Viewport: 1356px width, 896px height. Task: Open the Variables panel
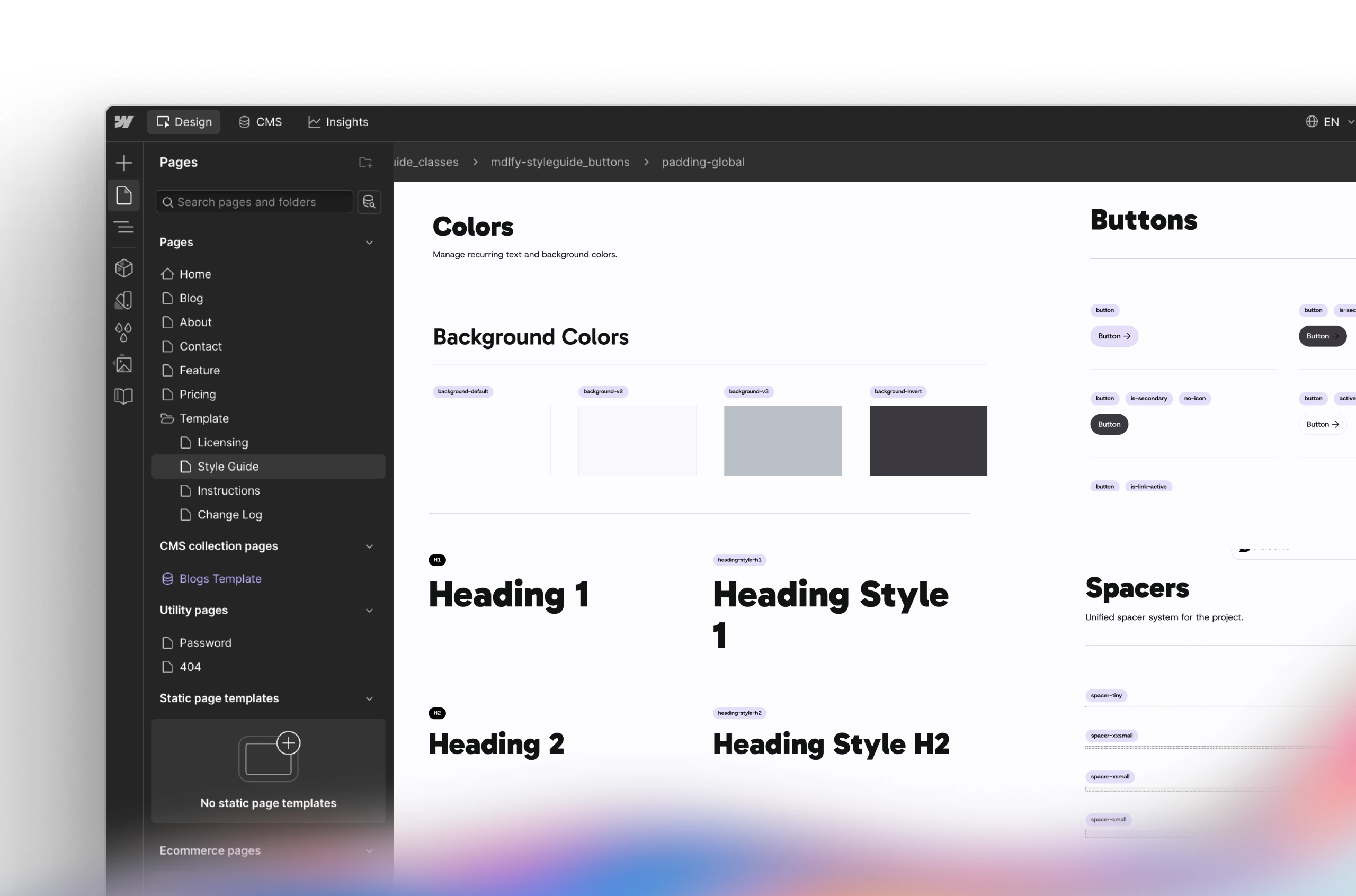point(123,332)
